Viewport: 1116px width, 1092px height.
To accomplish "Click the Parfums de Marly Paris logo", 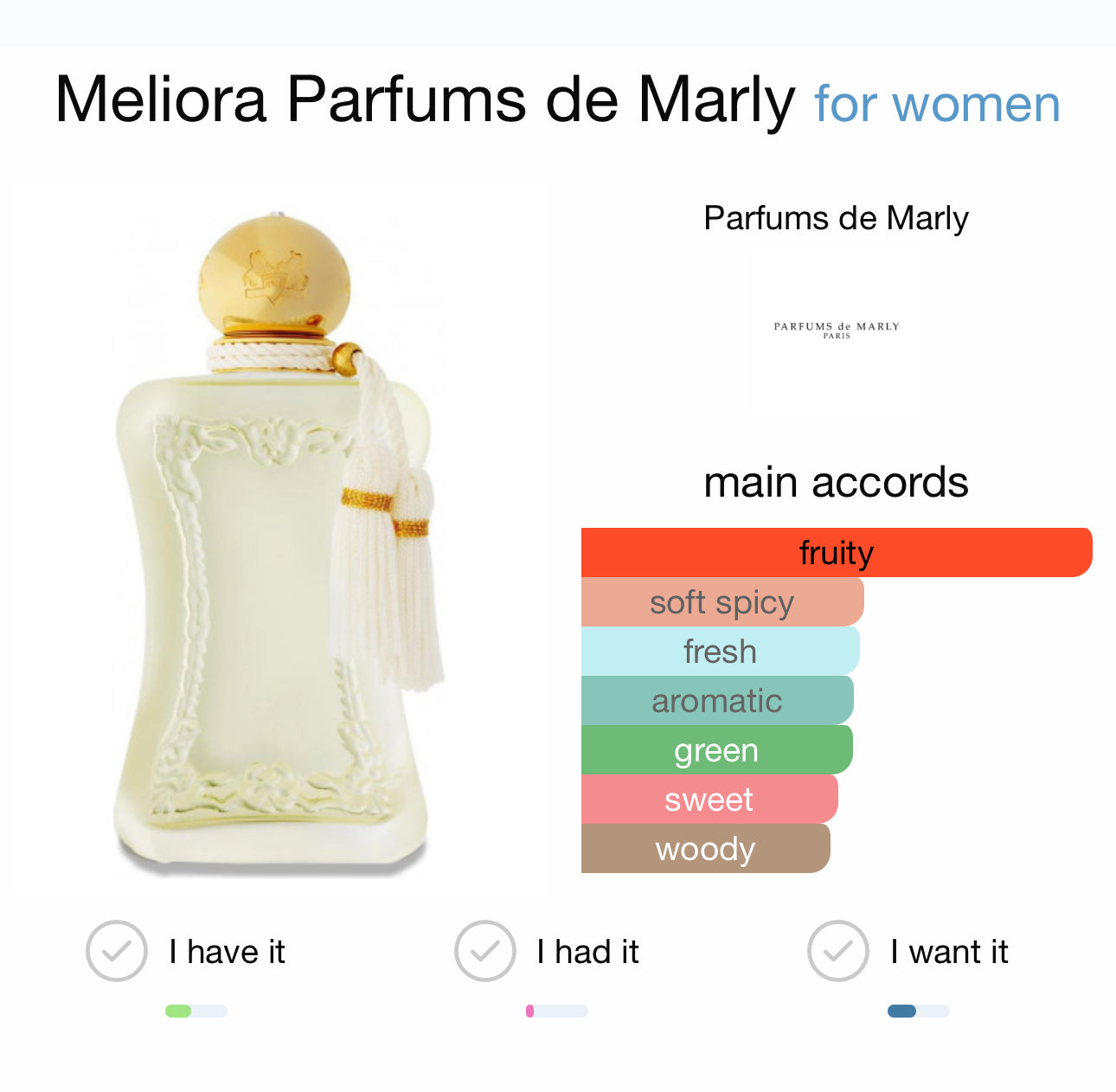I will (x=837, y=330).
